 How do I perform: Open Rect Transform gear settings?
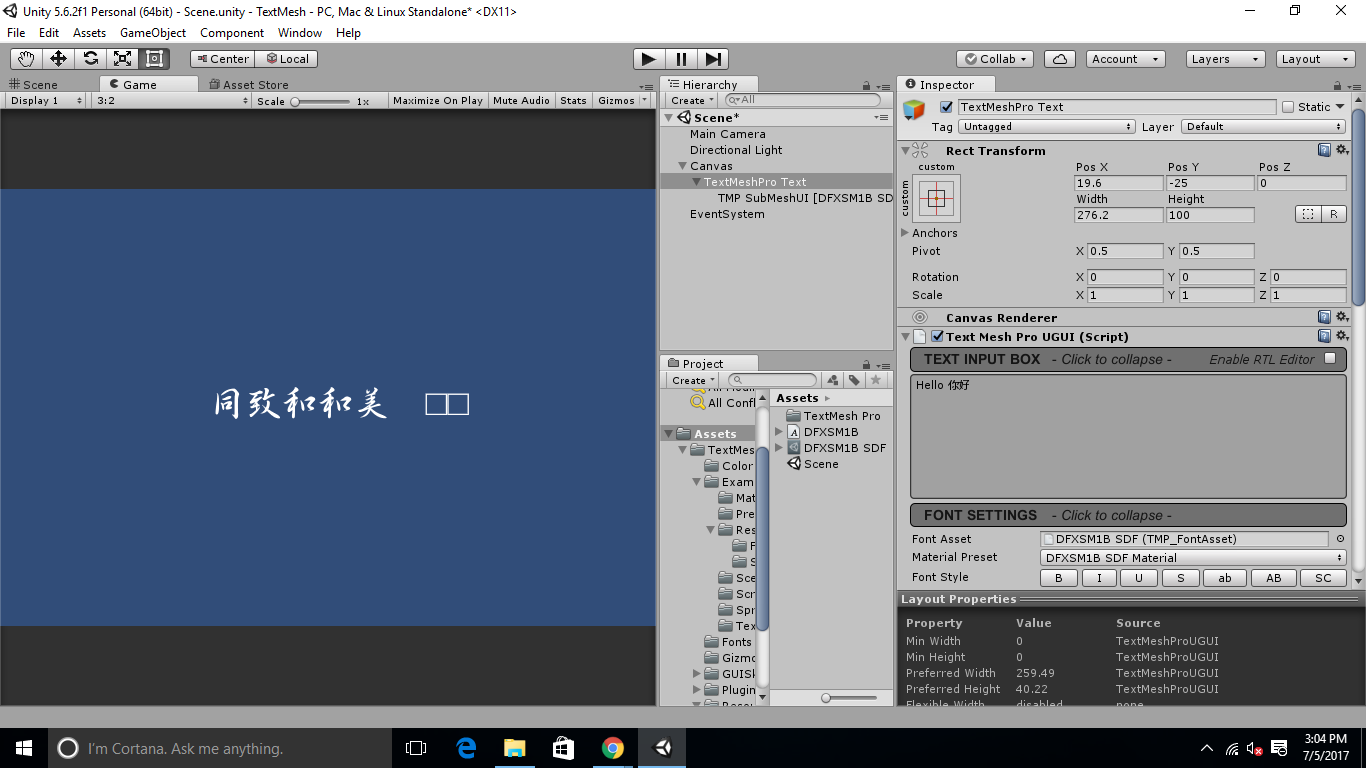click(x=1342, y=150)
